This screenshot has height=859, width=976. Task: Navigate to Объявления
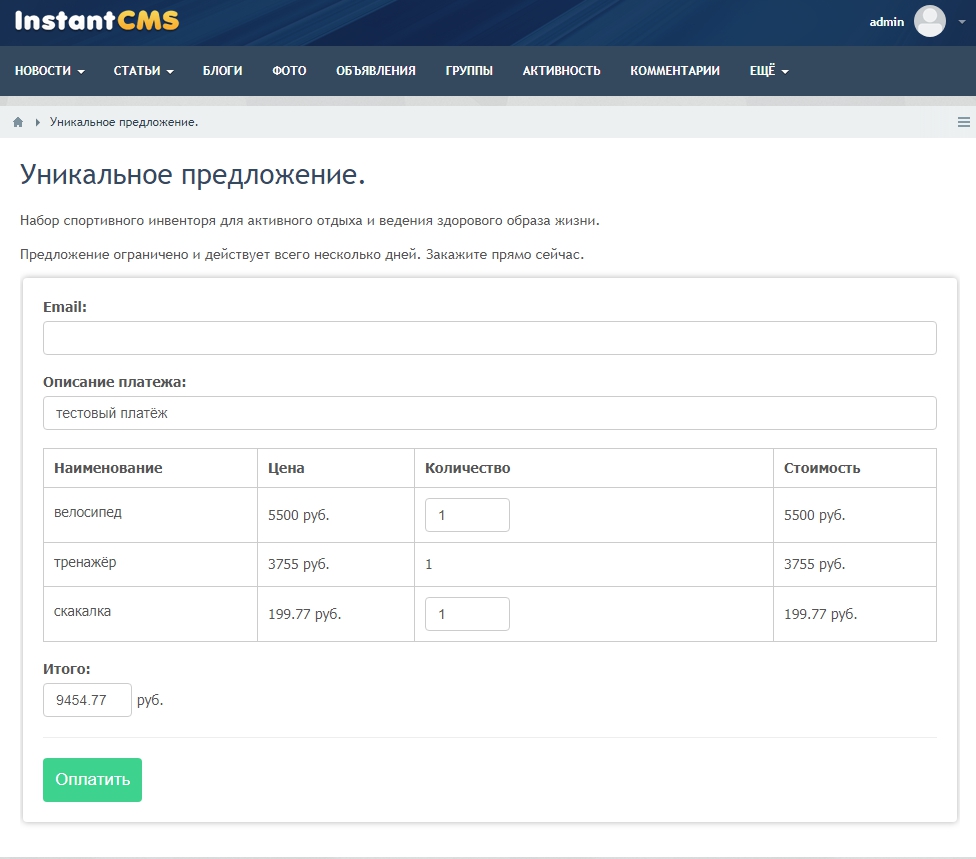click(375, 71)
